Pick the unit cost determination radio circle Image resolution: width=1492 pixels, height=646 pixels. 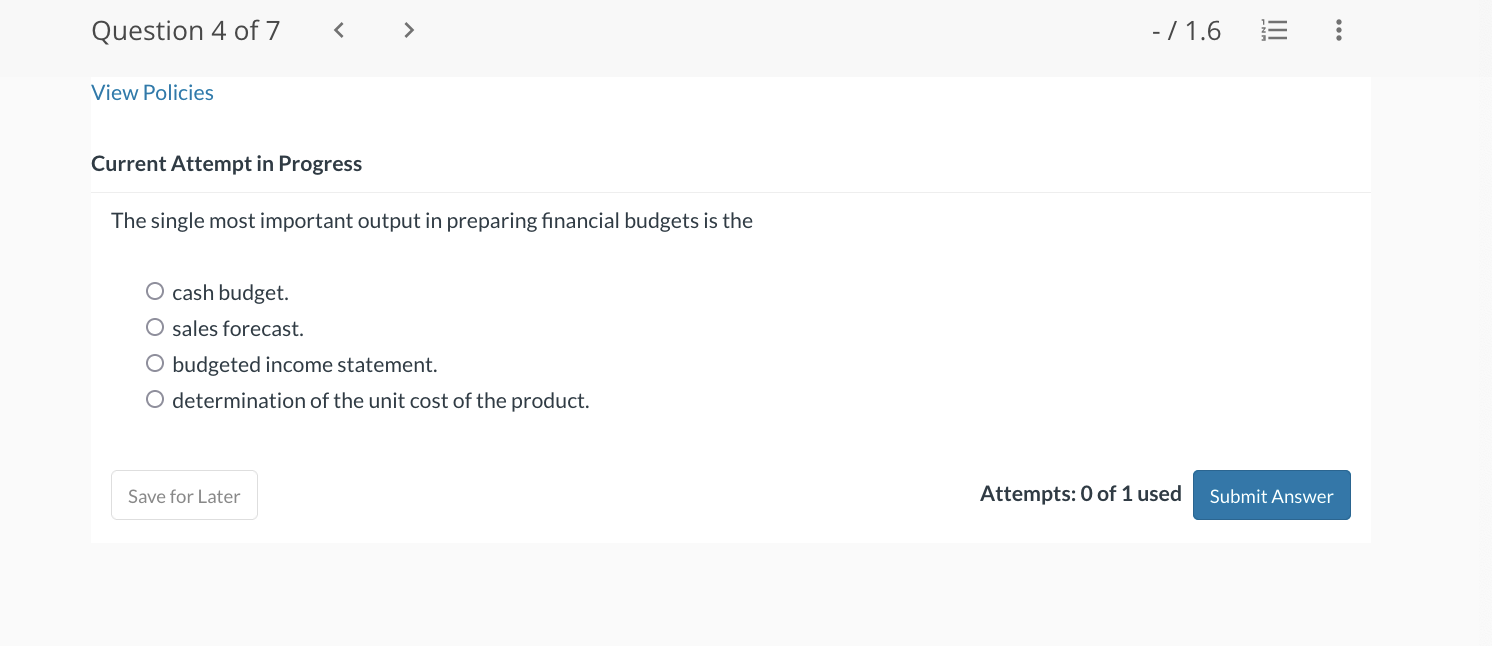155,400
